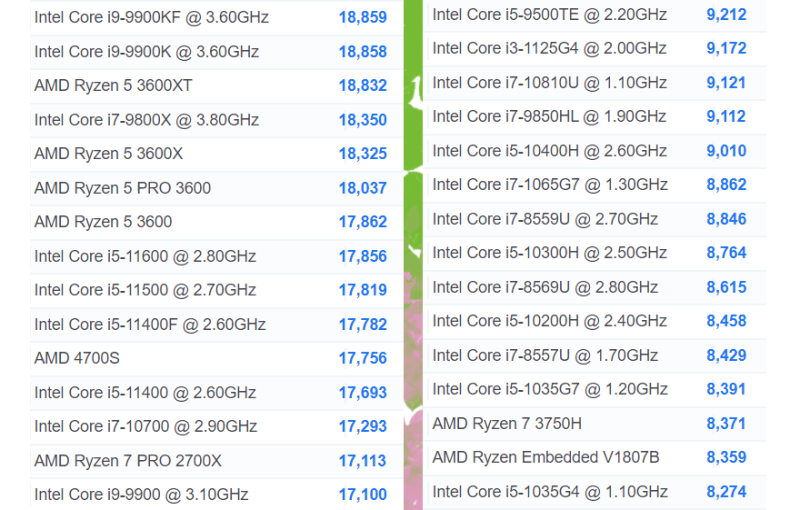Open Intel Core i5-10200H @ 2.40GHz
Viewport: 800px width, 510px height.
pyautogui.click(x=549, y=321)
